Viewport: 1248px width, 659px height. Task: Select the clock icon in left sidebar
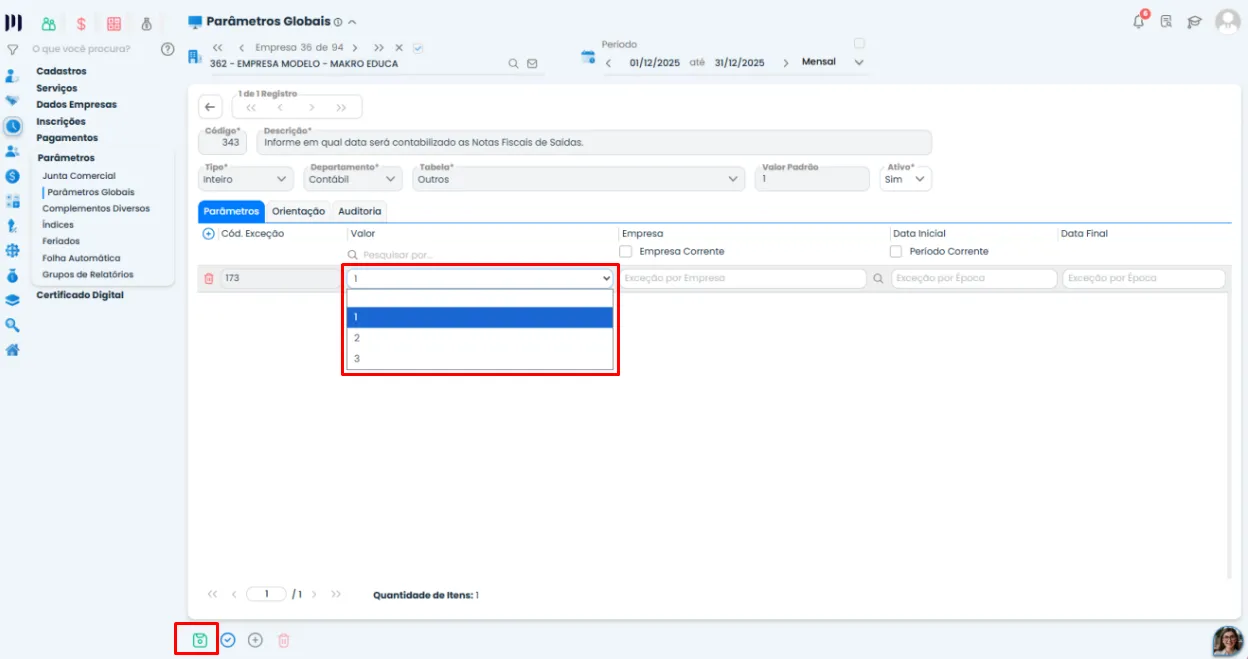13,127
